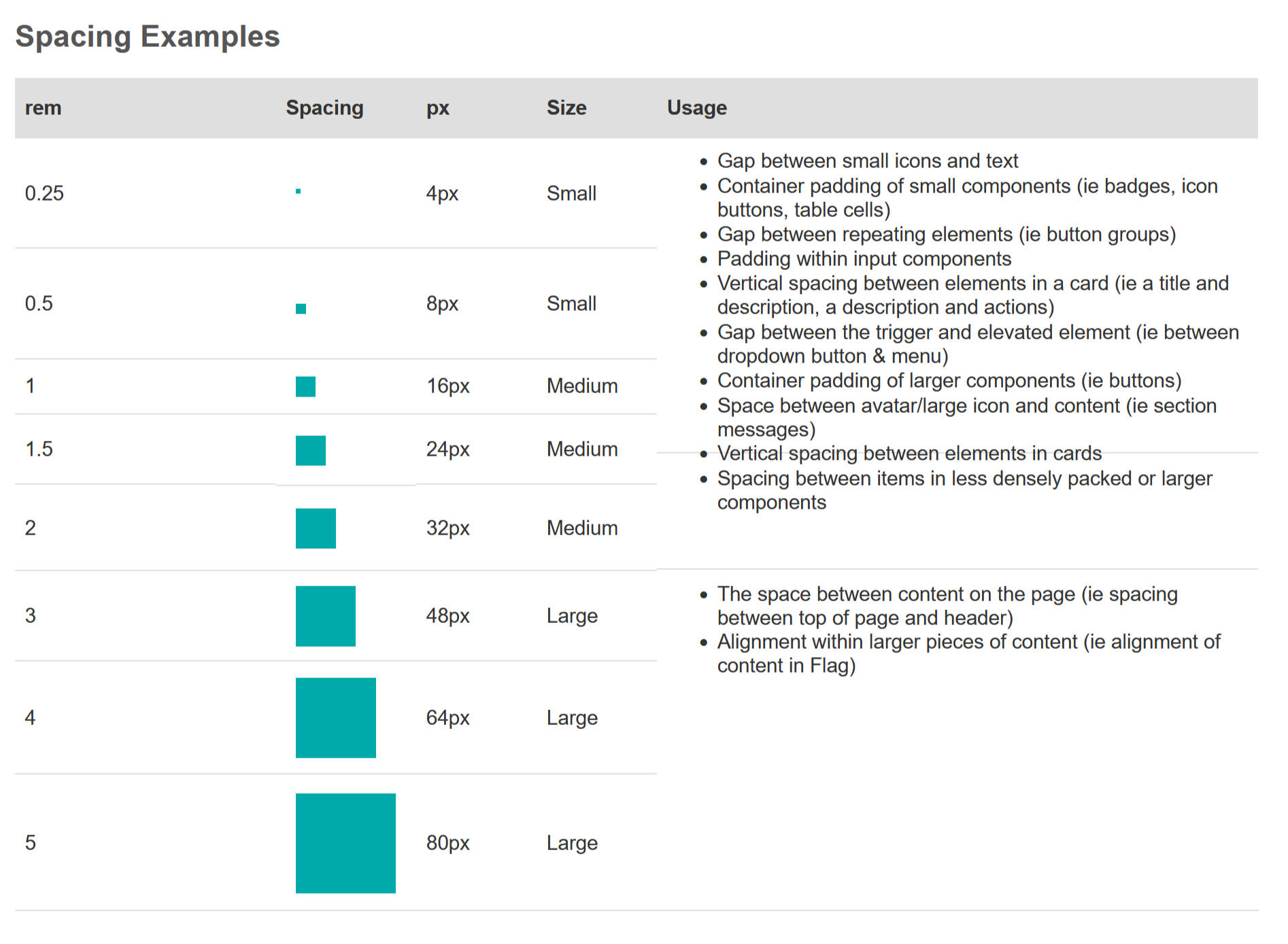Screen dimensions: 1288x944
Task: Click the "Size" column header
Action: click(x=566, y=107)
